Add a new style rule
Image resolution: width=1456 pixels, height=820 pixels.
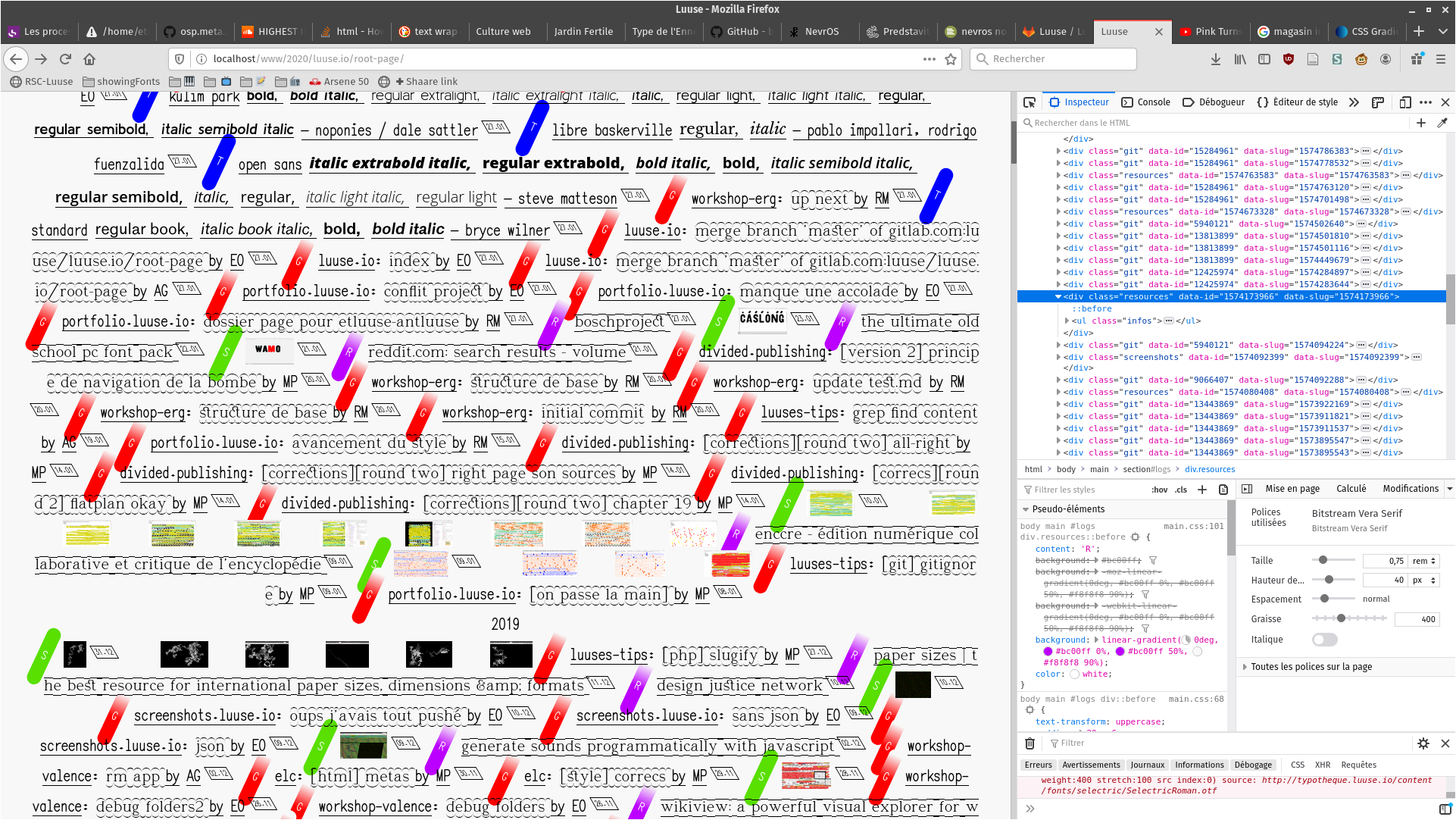[x=1202, y=490]
